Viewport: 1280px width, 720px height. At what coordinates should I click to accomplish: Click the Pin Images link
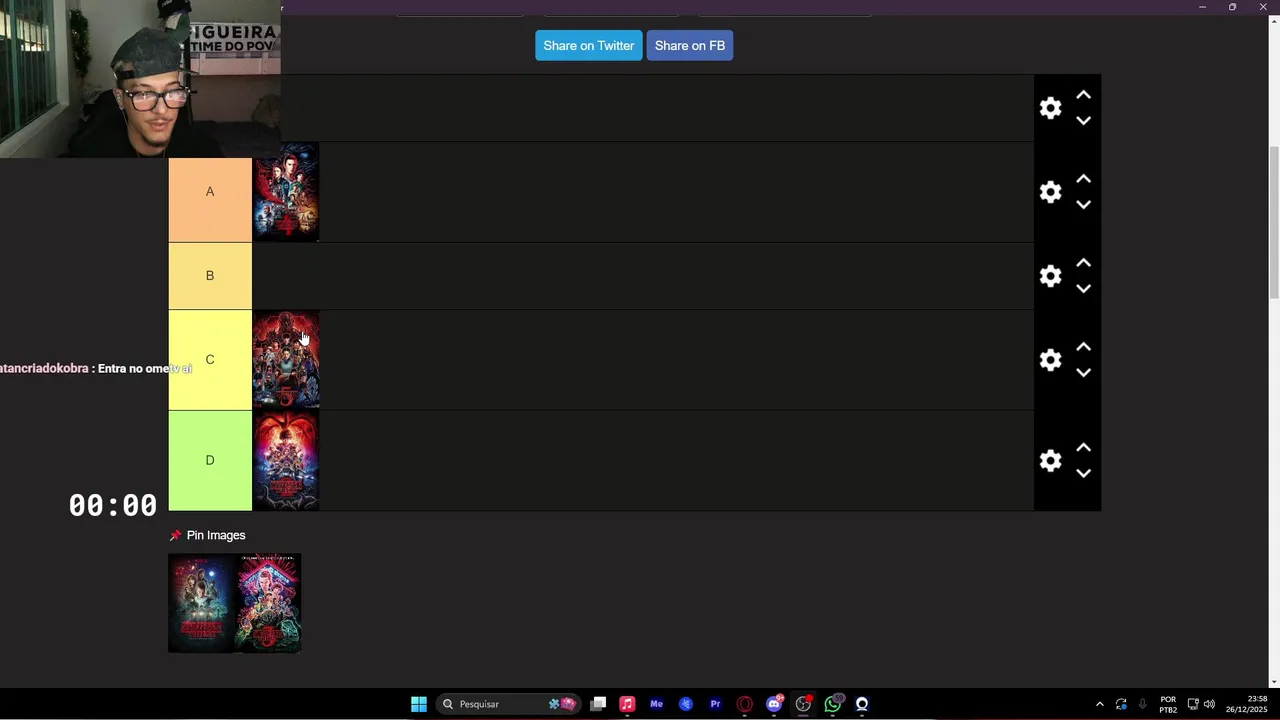click(216, 535)
